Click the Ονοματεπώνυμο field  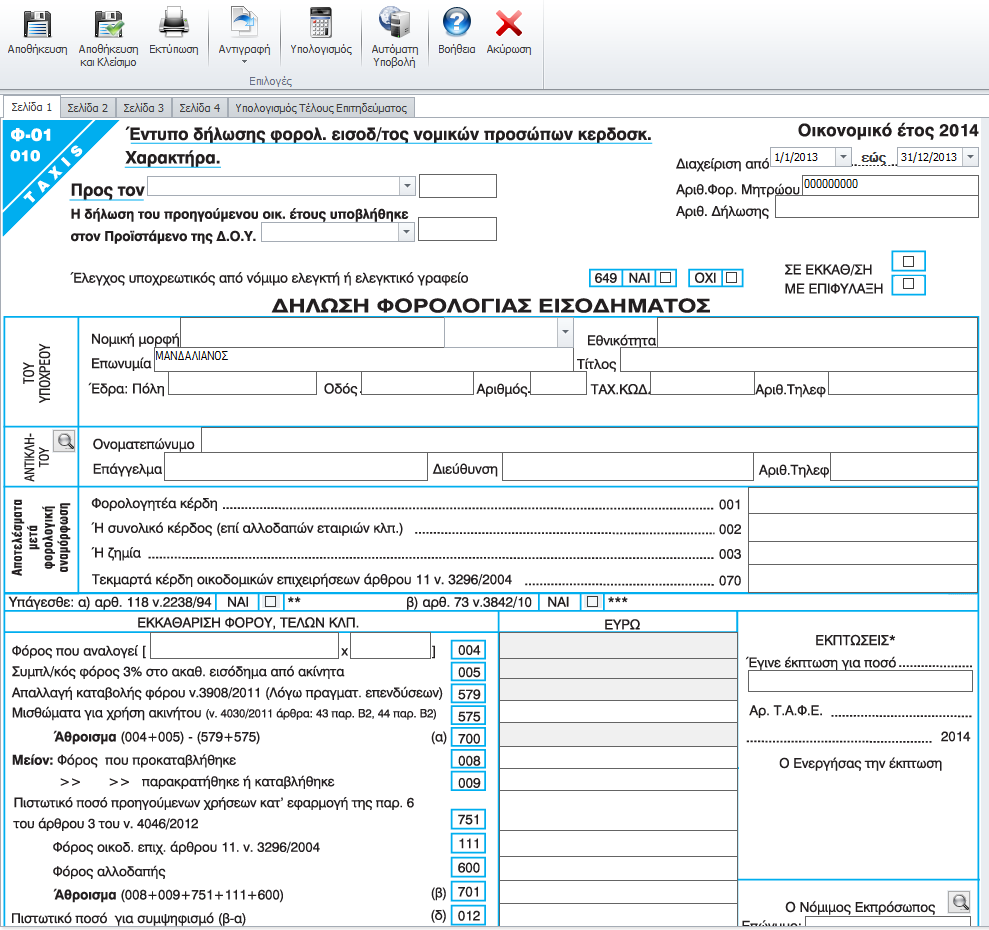[589, 440]
